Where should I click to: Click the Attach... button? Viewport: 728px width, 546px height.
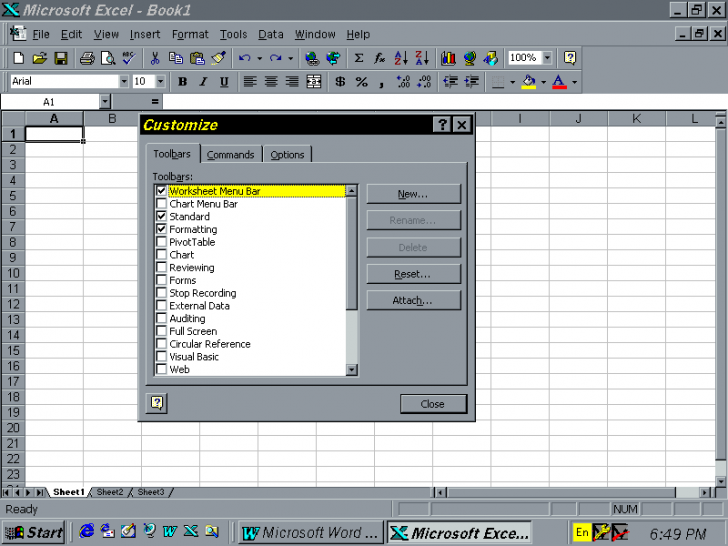click(413, 300)
